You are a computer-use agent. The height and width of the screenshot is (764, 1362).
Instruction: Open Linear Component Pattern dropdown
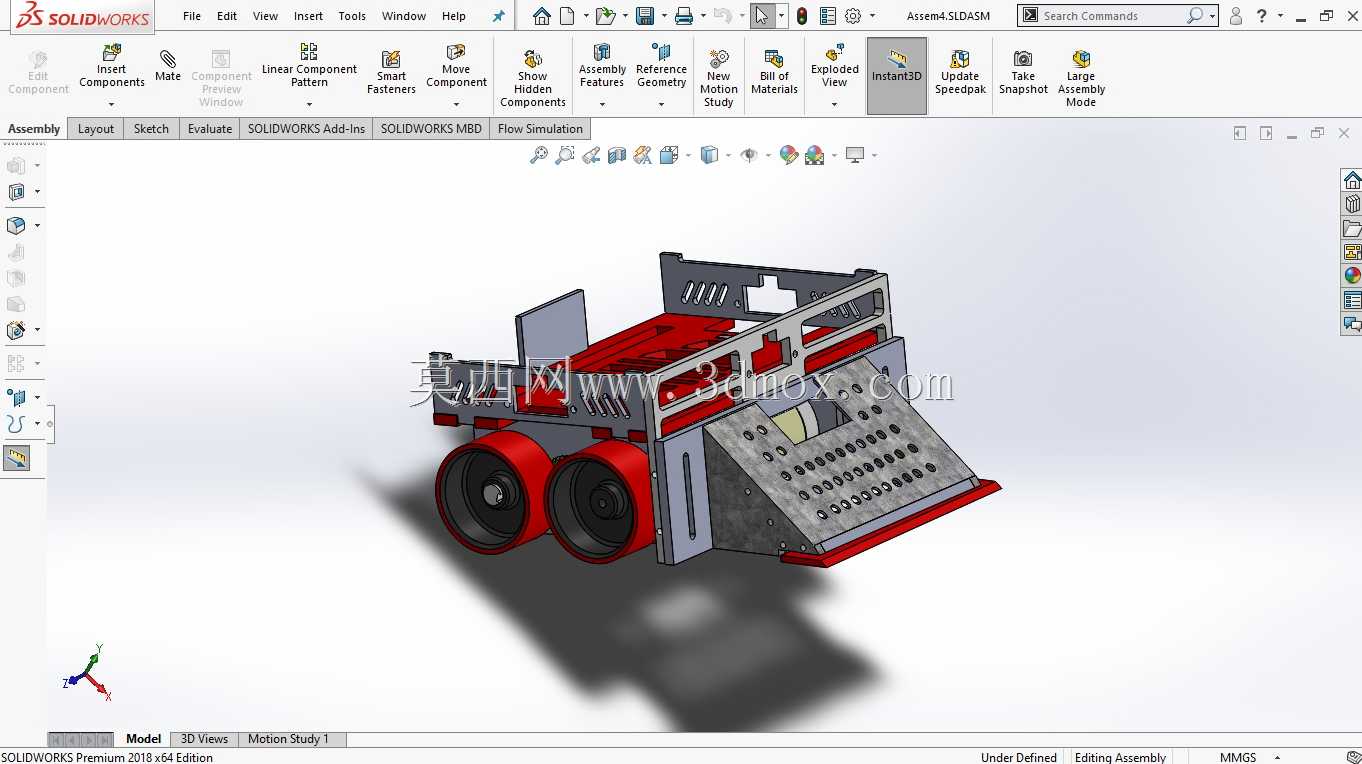(x=309, y=104)
